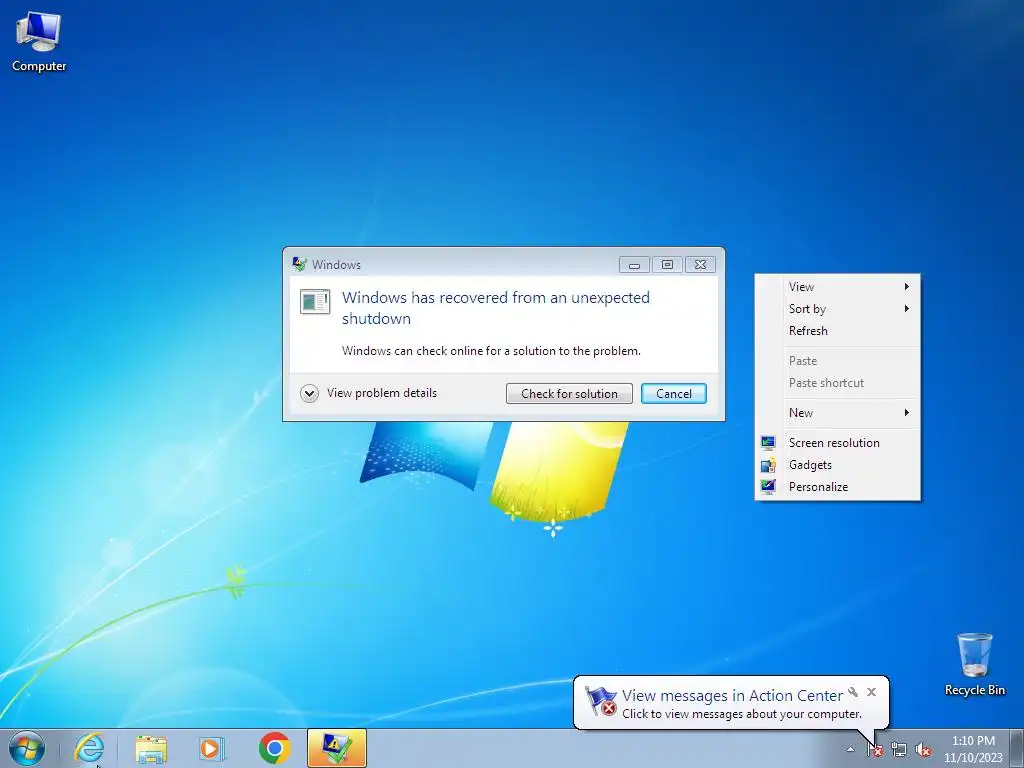Select the Recycle Bin desktop icon
The height and width of the screenshot is (768, 1024).
pos(974,664)
